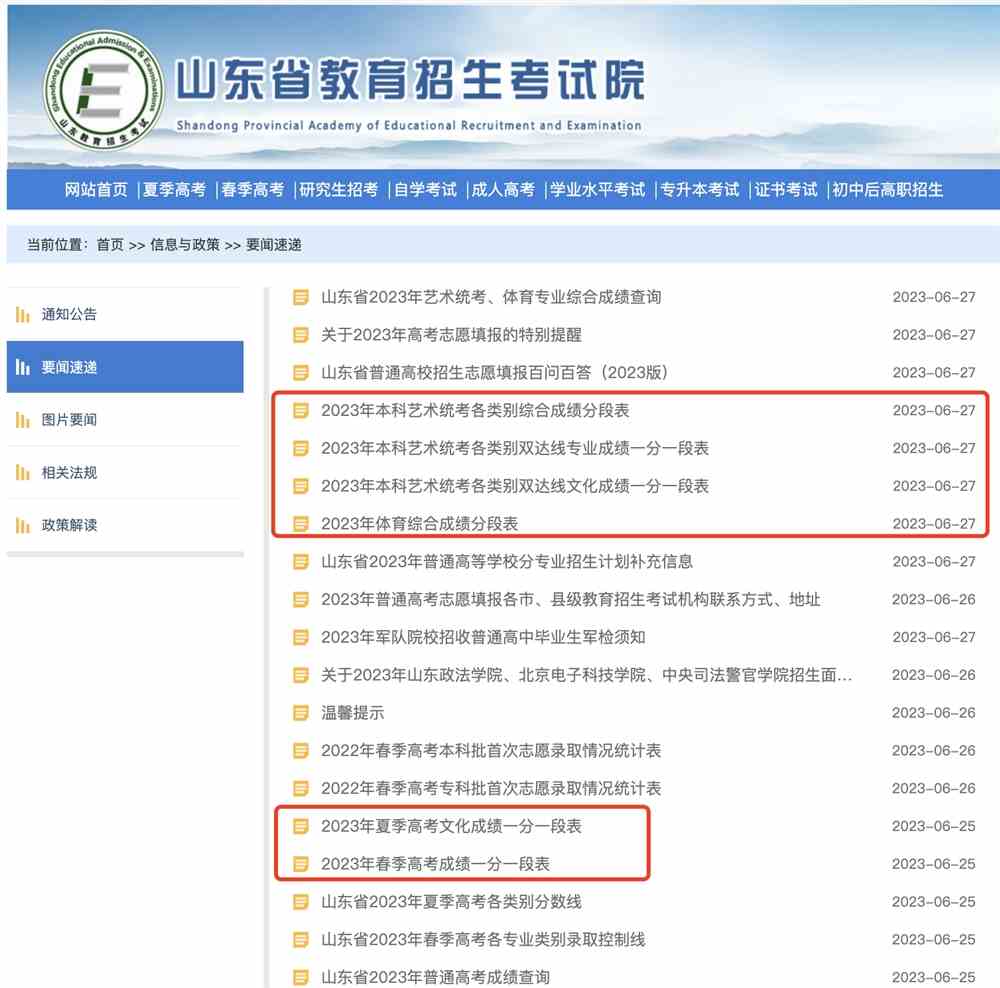Image resolution: width=1000 pixels, height=988 pixels.
Task: Open 2023年体育综合成绩分段表 article
Action: (x=420, y=524)
